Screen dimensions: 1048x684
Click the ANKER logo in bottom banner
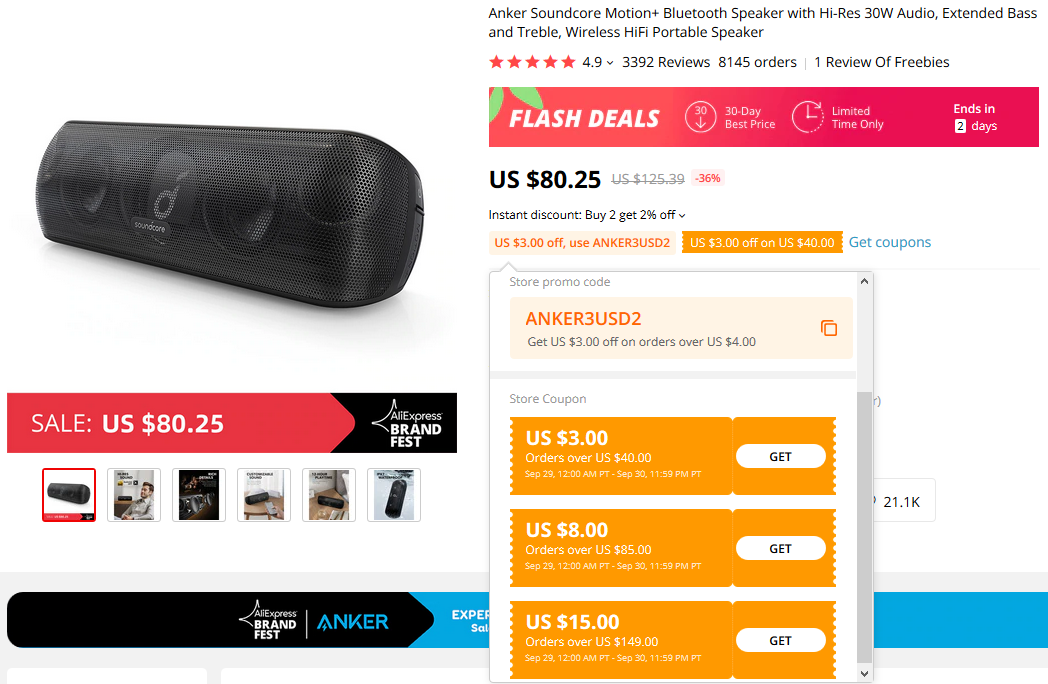click(352, 622)
